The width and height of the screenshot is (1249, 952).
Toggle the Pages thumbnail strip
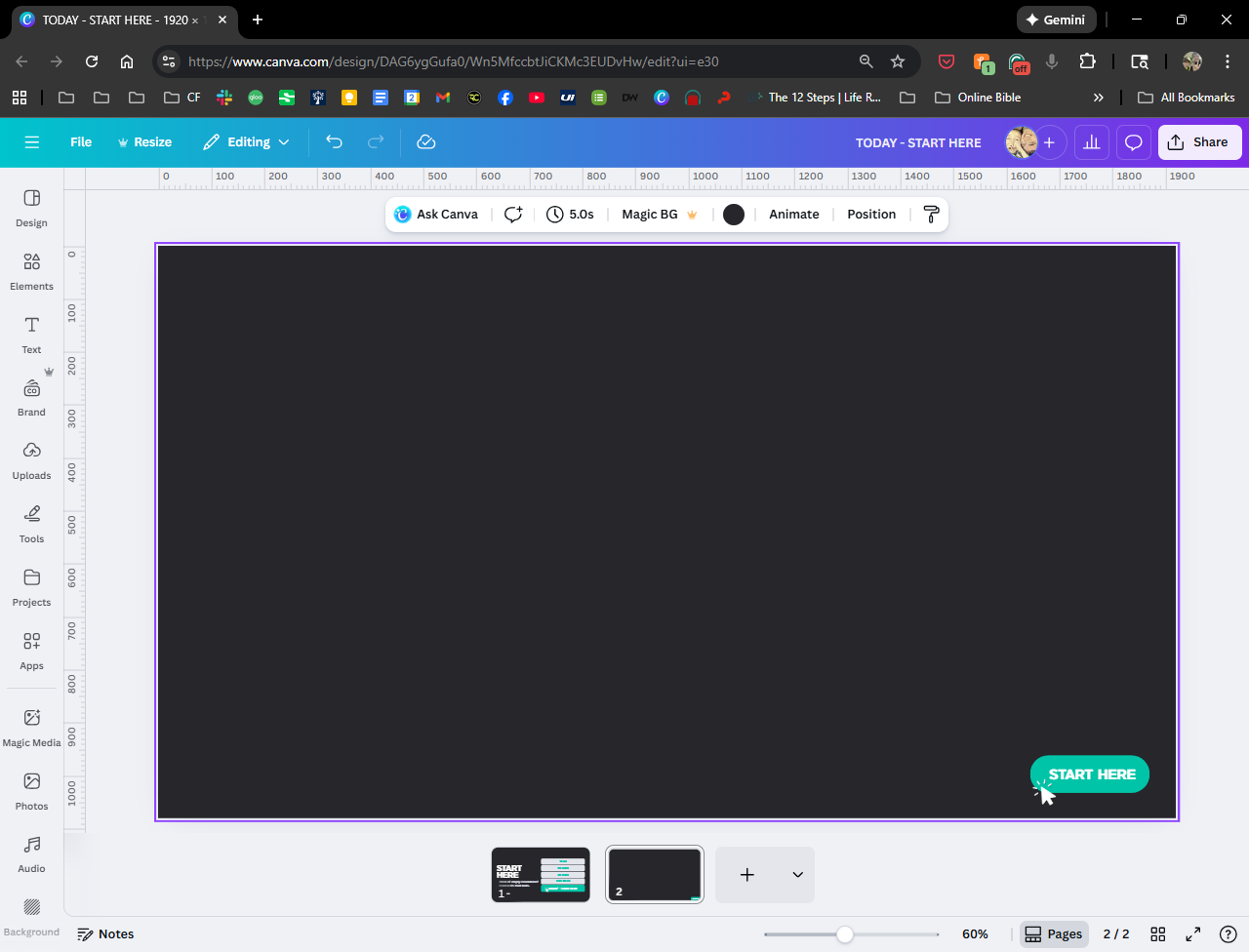tap(1053, 934)
